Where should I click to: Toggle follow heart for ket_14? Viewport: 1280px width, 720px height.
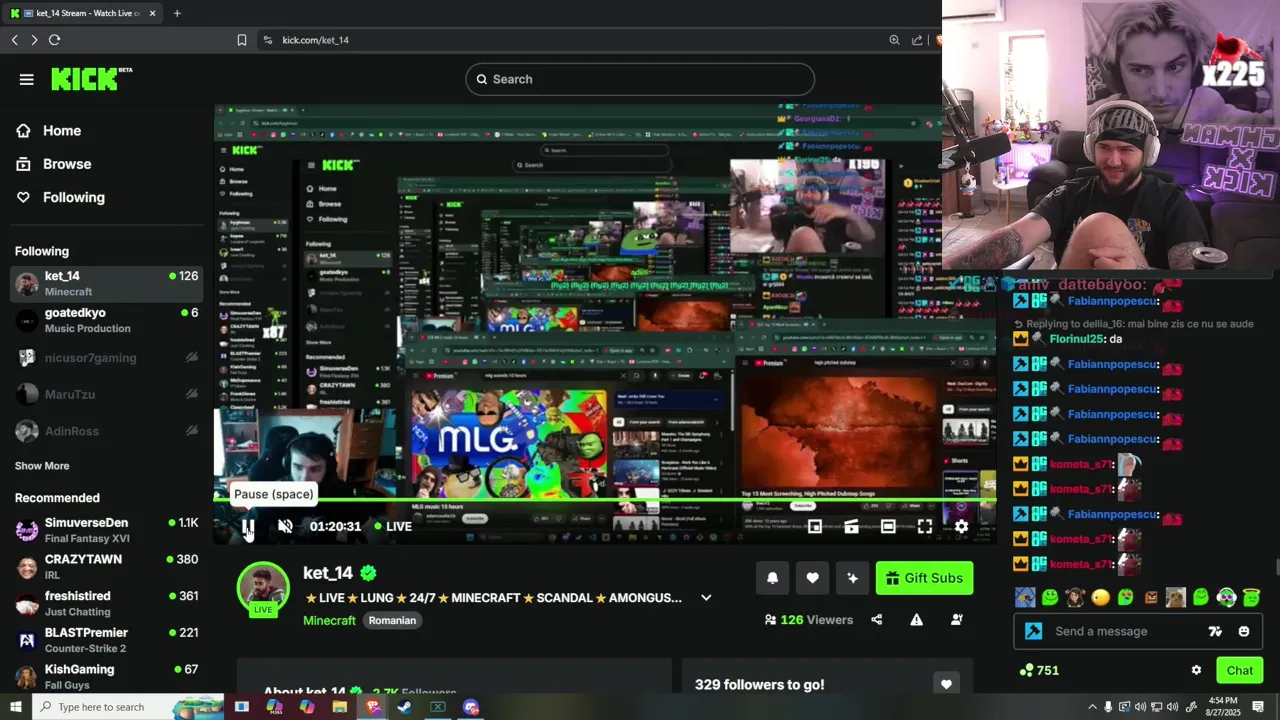(x=812, y=578)
